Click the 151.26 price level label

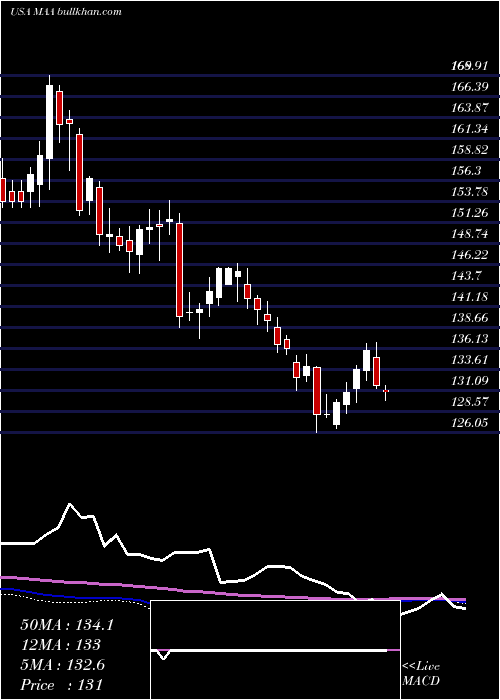coord(469,213)
